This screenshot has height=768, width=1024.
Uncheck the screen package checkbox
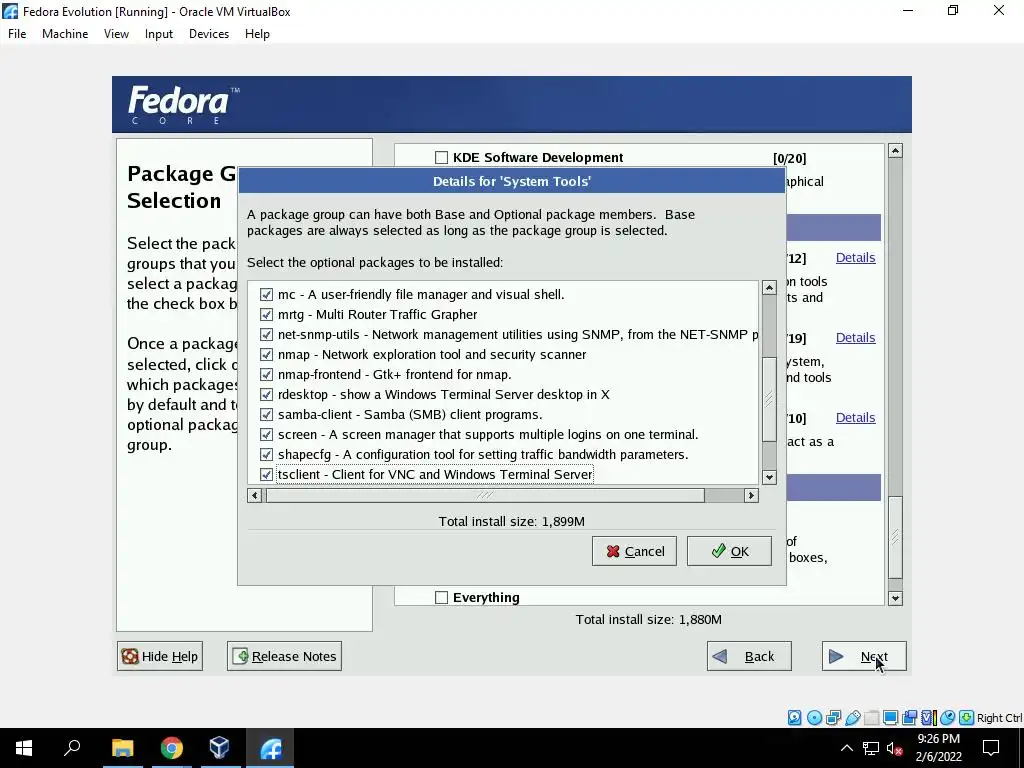click(x=266, y=434)
